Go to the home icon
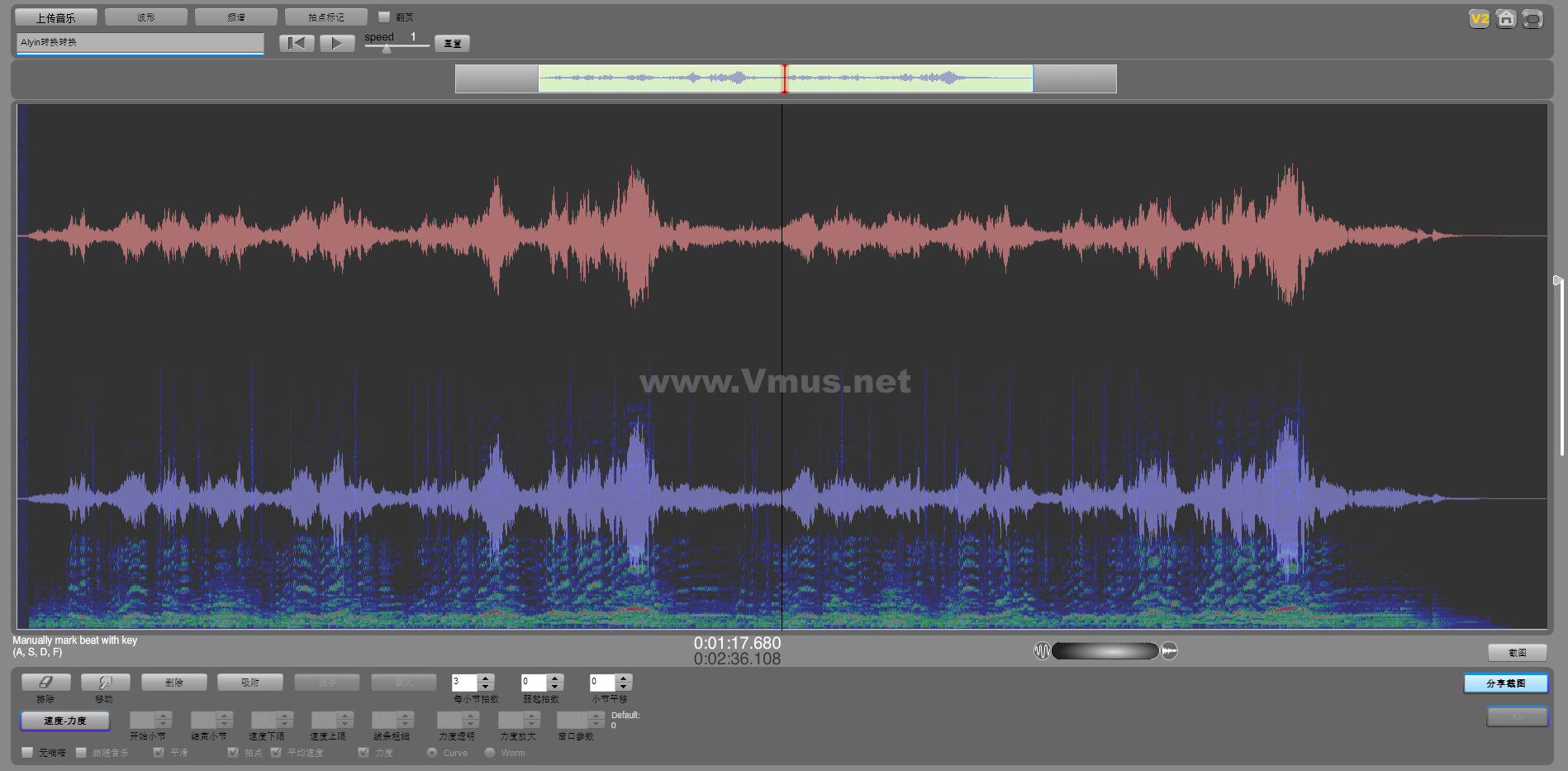 click(1506, 18)
